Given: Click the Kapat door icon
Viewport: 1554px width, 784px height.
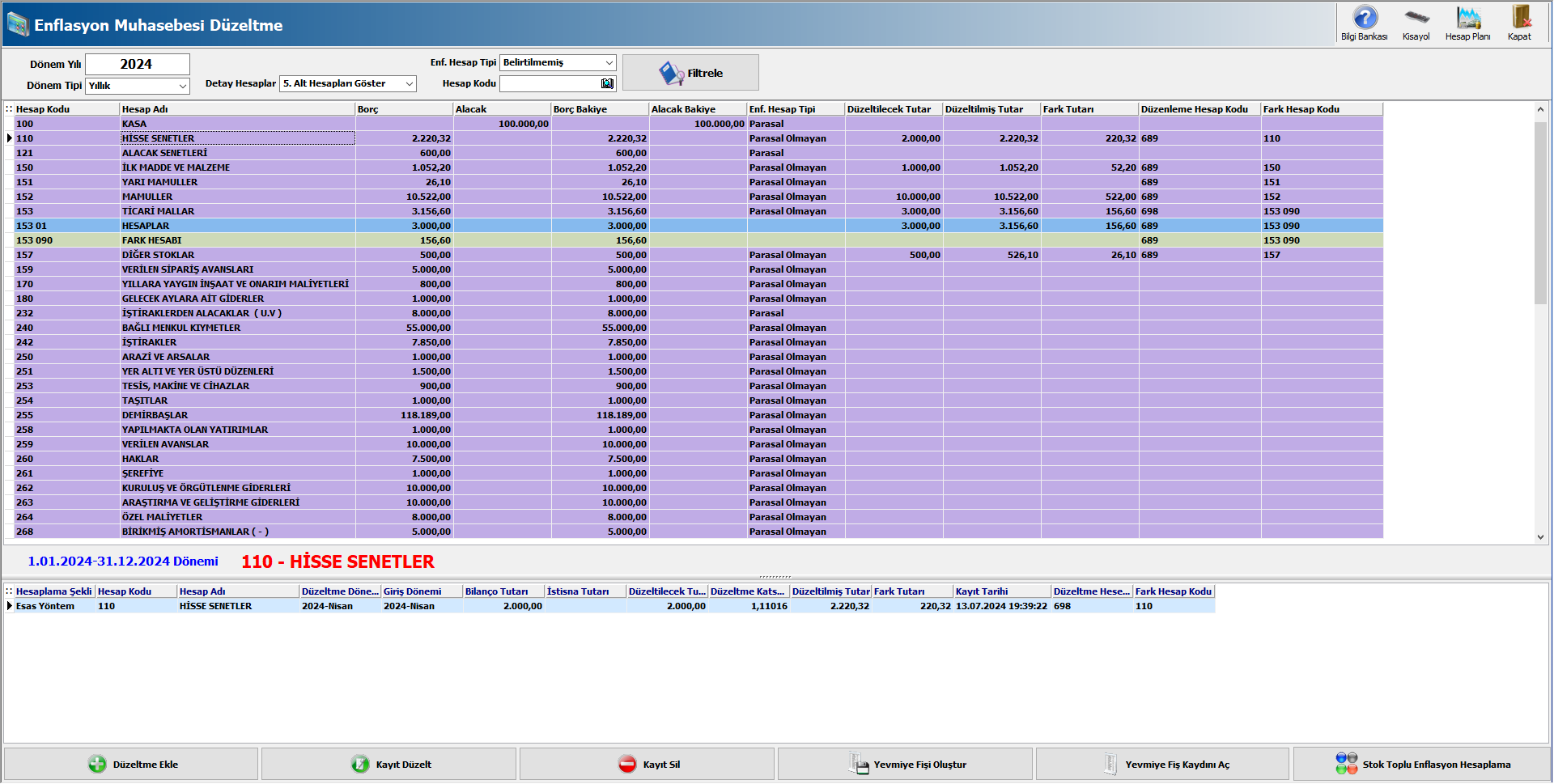Looking at the screenshot, I should (x=1520, y=23).
